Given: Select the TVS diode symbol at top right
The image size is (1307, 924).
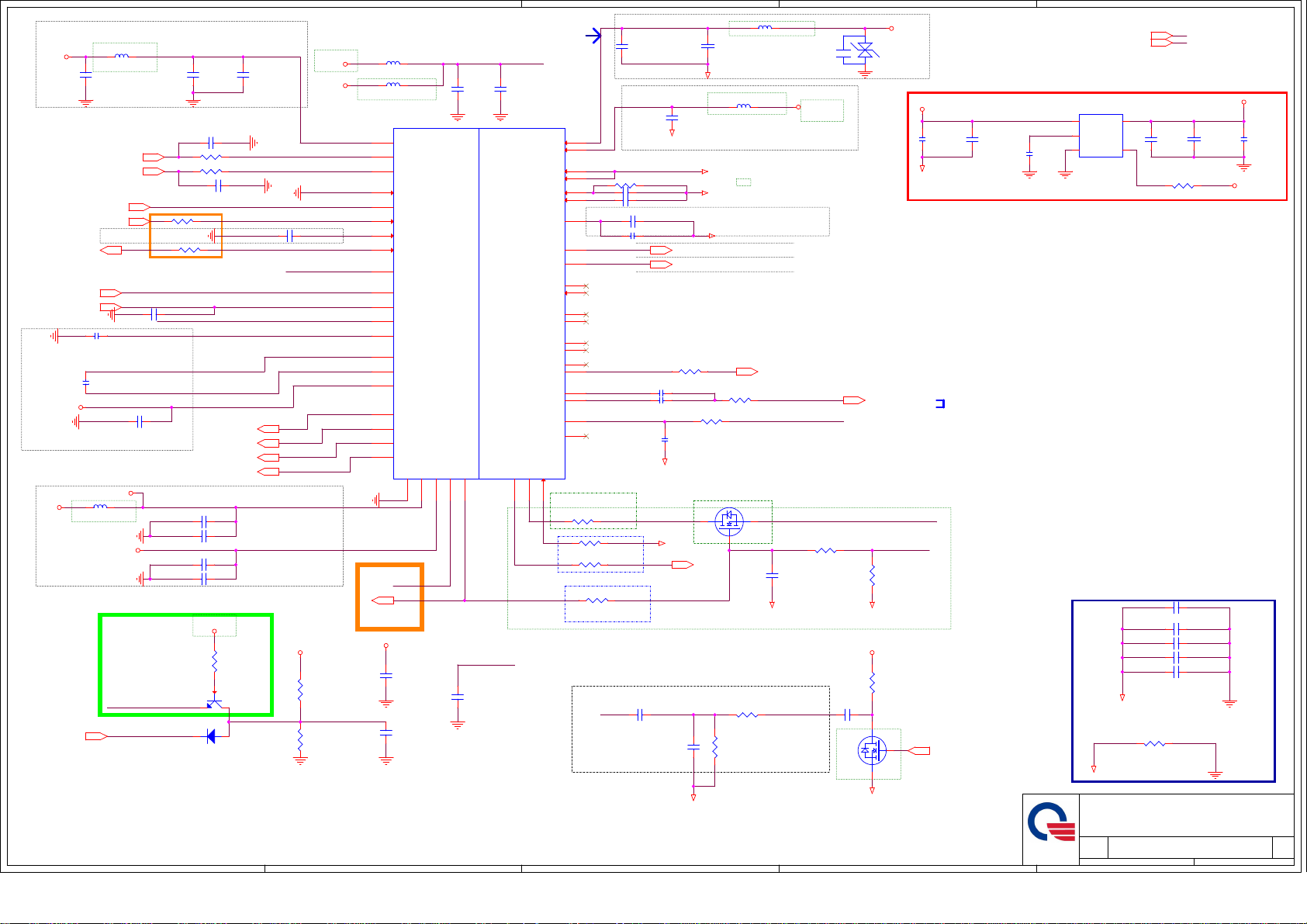Looking at the screenshot, I should click(864, 50).
